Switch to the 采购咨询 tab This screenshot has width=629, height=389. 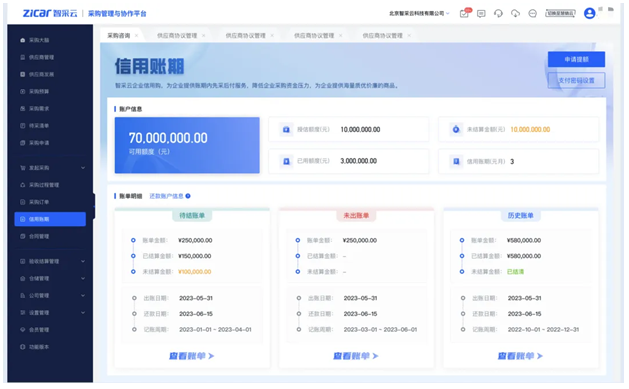[119, 36]
